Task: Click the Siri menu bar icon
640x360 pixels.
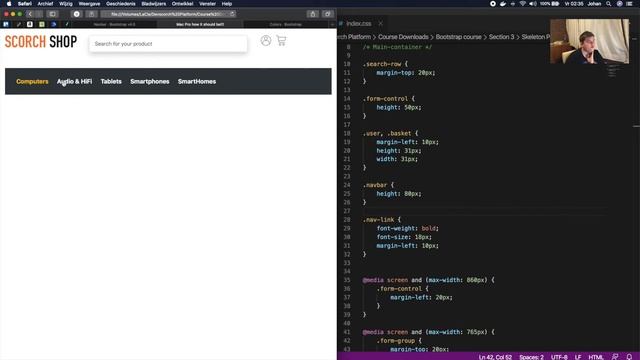Action: (620, 4)
